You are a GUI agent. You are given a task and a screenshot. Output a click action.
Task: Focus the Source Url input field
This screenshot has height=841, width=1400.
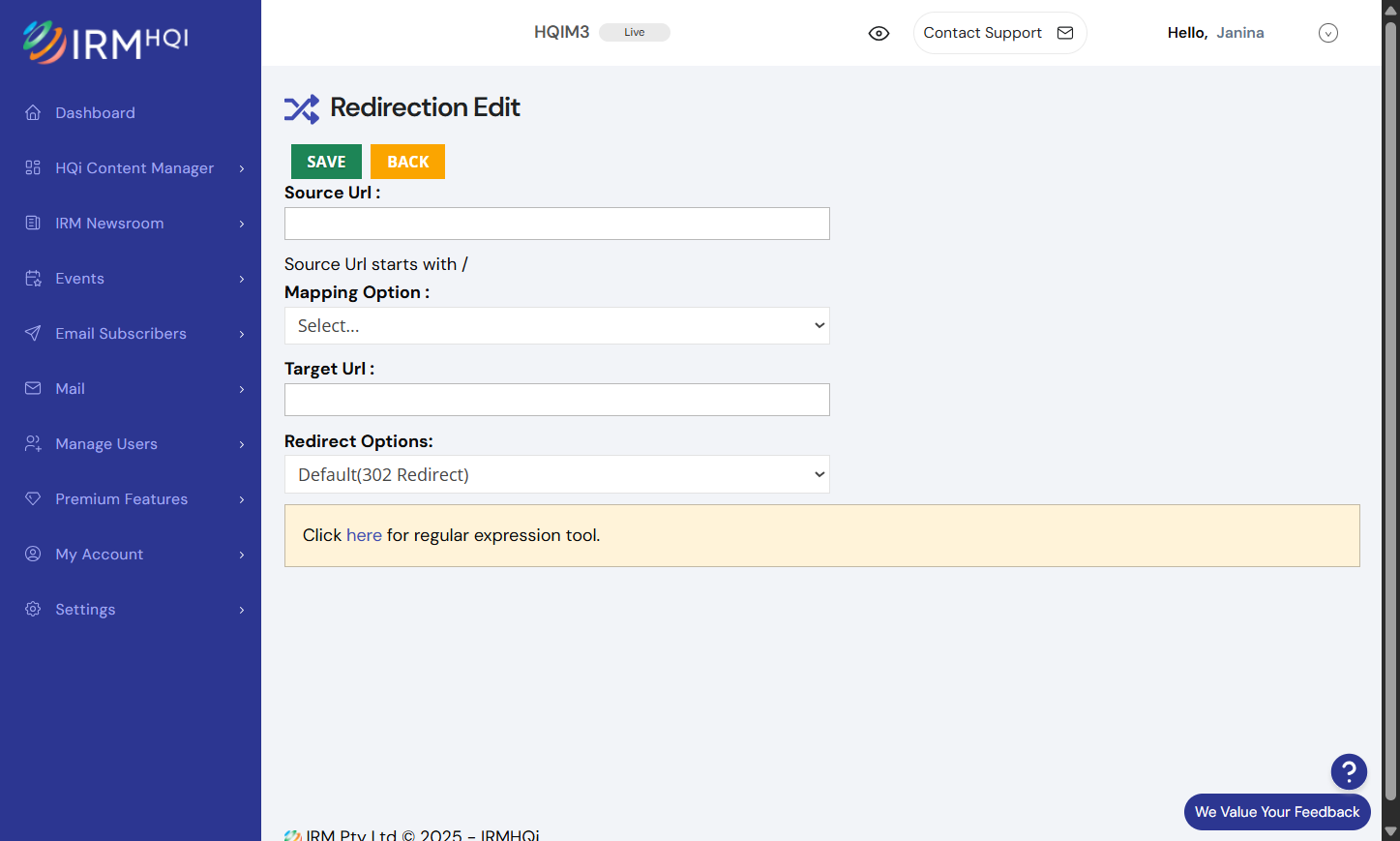[557, 224]
